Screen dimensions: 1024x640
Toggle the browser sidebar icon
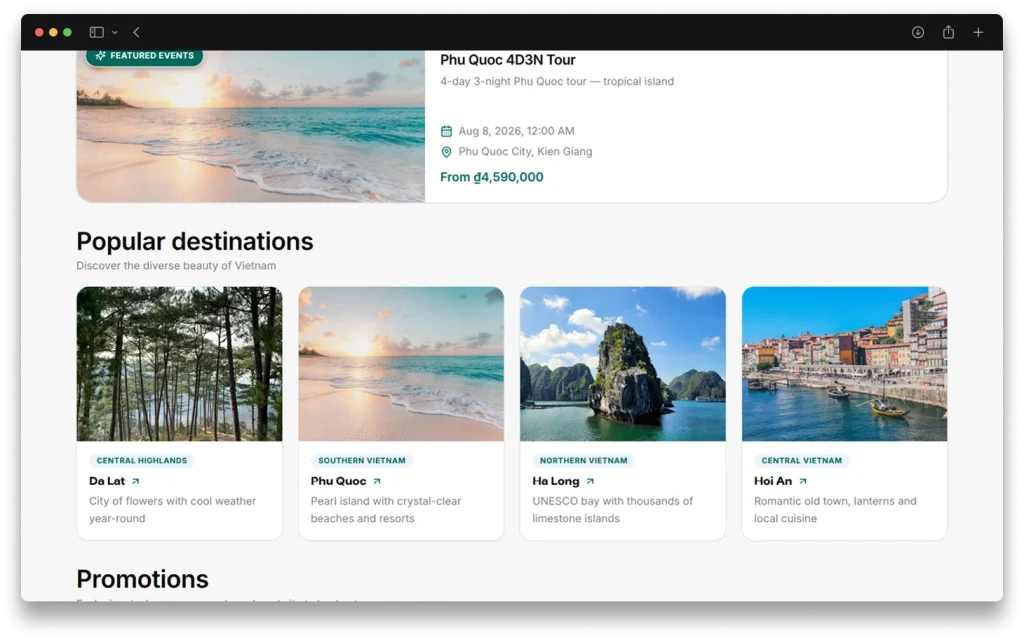click(x=97, y=32)
